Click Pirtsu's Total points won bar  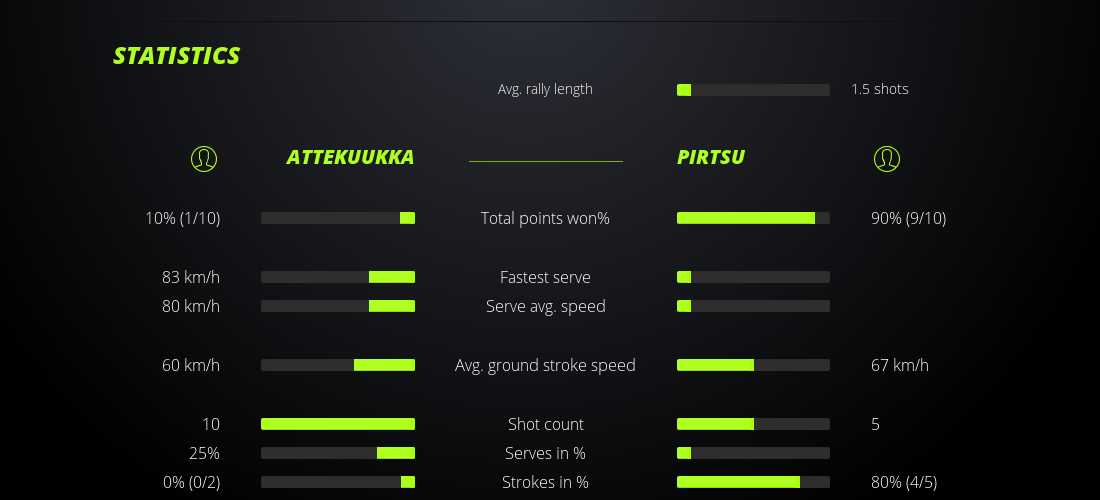tap(753, 218)
